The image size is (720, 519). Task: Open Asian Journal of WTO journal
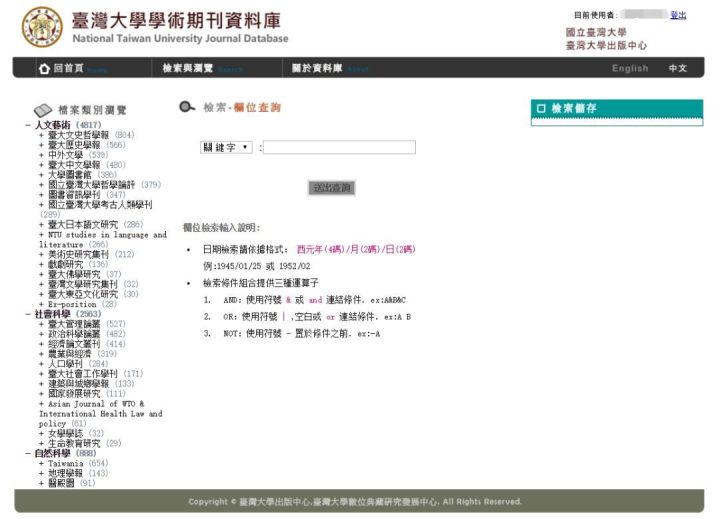pos(101,414)
